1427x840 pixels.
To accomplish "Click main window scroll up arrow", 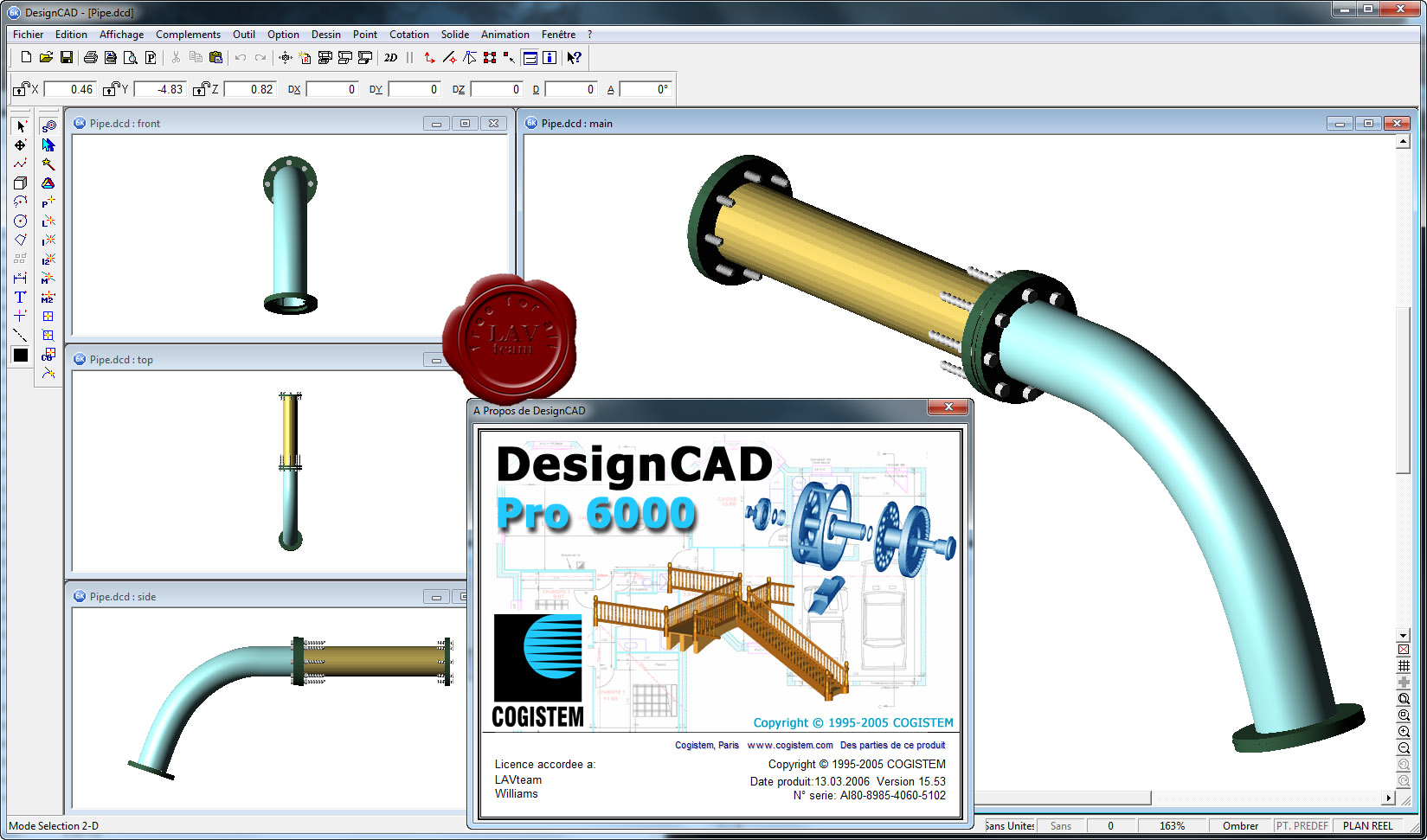I will pos(1404,142).
